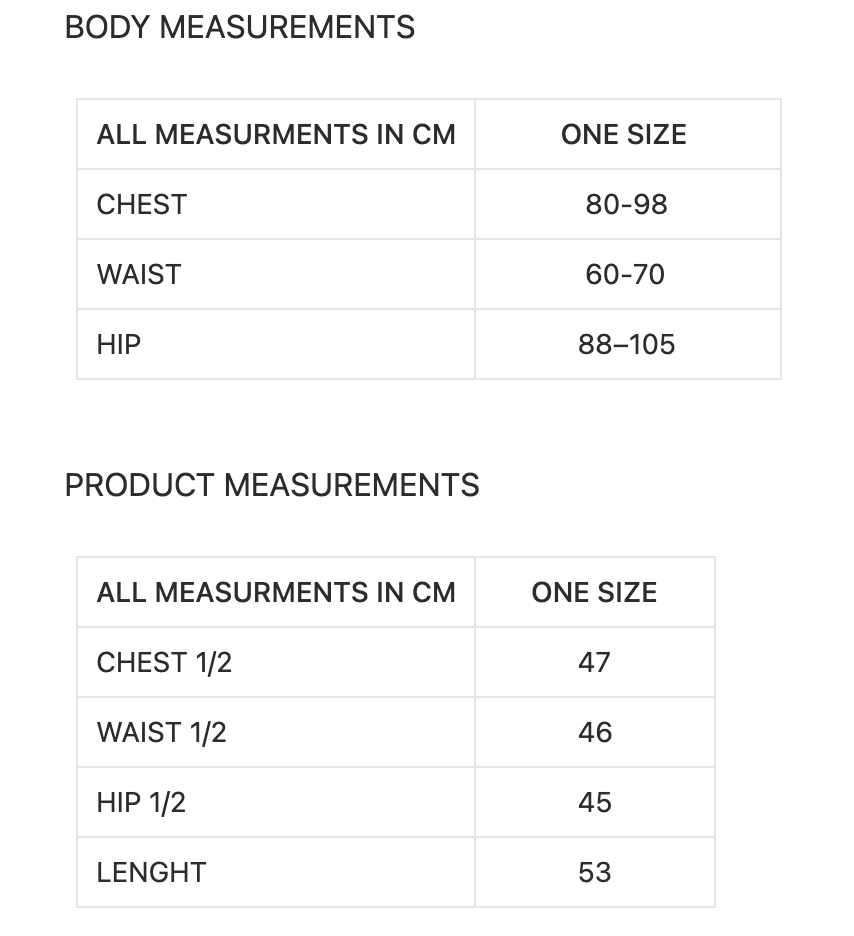Select the LENGHT row label
The image size is (854, 936).
click(151, 873)
